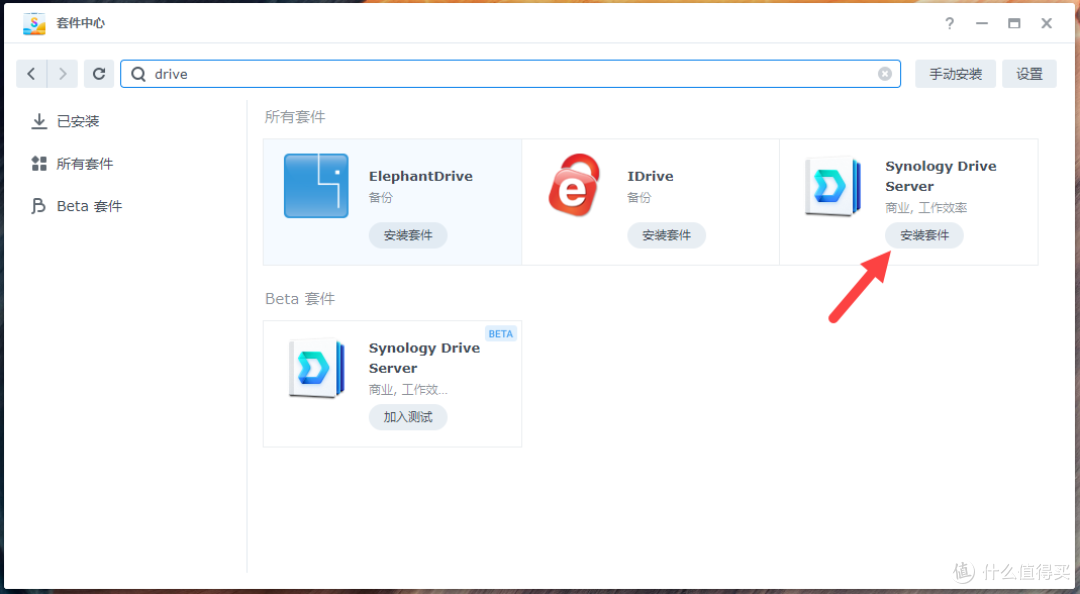The width and height of the screenshot is (1080, 594).
Task: Install the ElephantDrive package
Action: [x=408, y=235]
